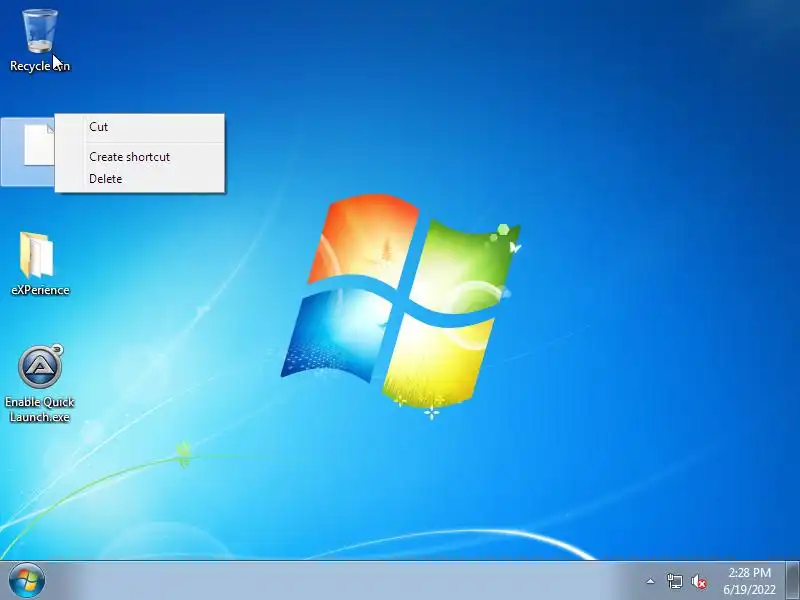Screen dimensions: 800x600
Task: Select the Enable Quick Launch.exe icon
Action: 40,366
